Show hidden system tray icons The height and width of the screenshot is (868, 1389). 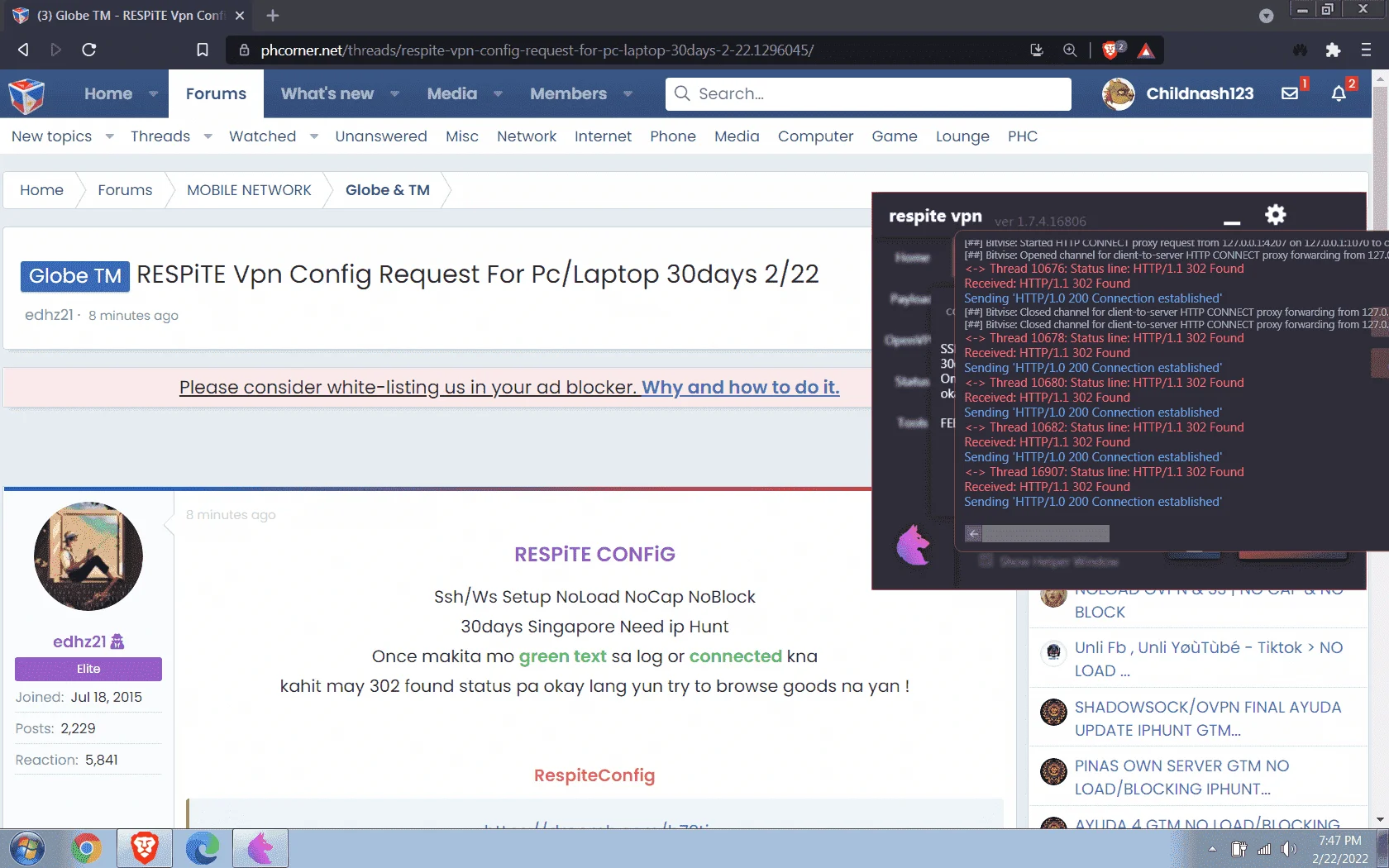[x=1212, y=849]
